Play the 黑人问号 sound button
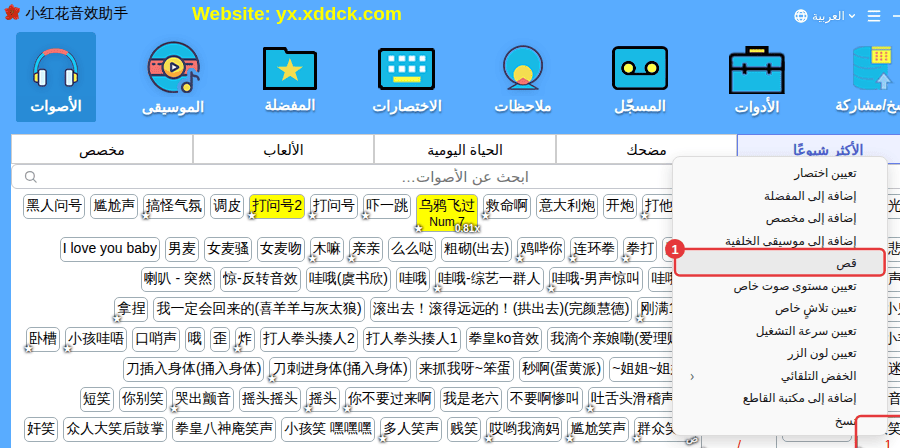 pos(54,206)
